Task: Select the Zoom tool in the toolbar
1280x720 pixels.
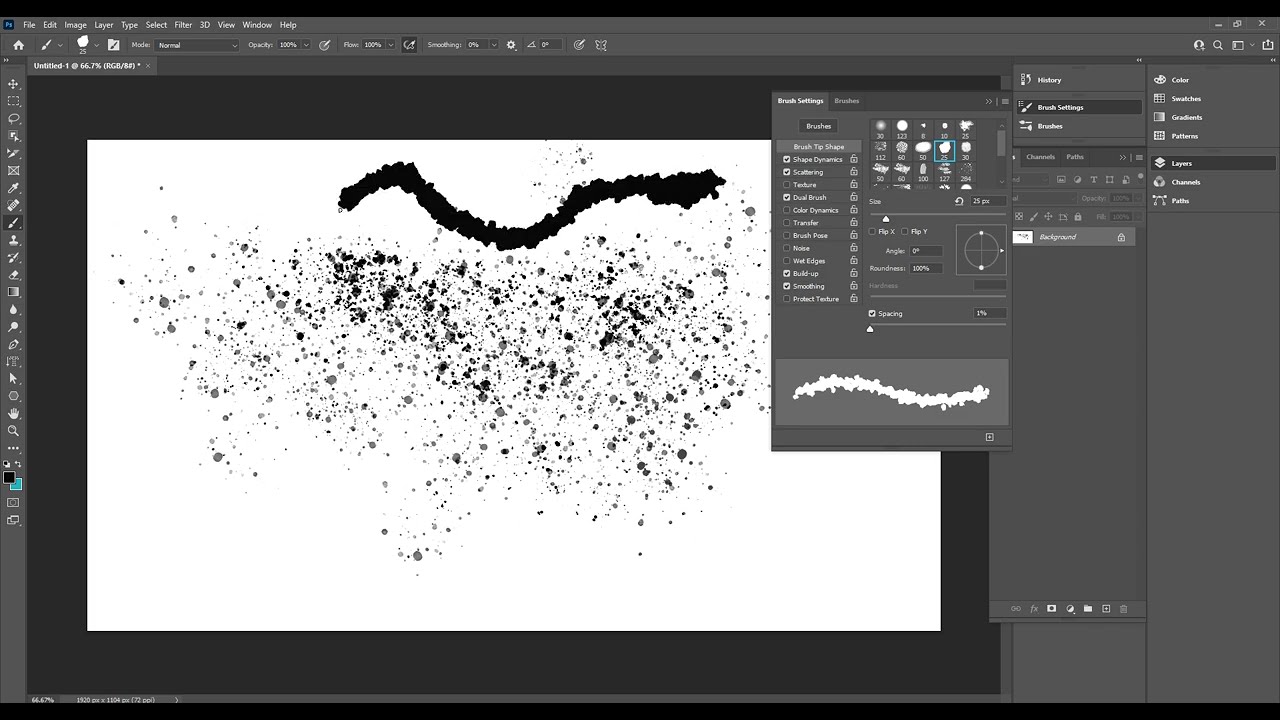Action: click(x=14, y=431)
